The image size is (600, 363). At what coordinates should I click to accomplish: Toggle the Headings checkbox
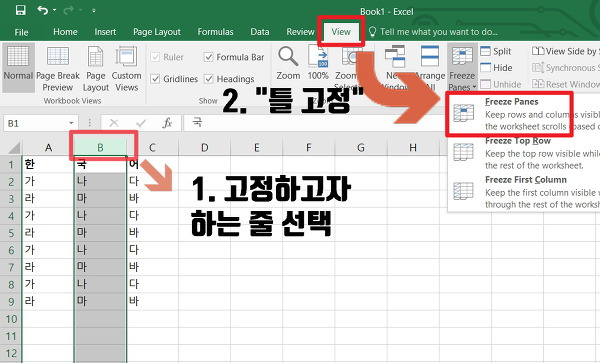coord(209,79)
